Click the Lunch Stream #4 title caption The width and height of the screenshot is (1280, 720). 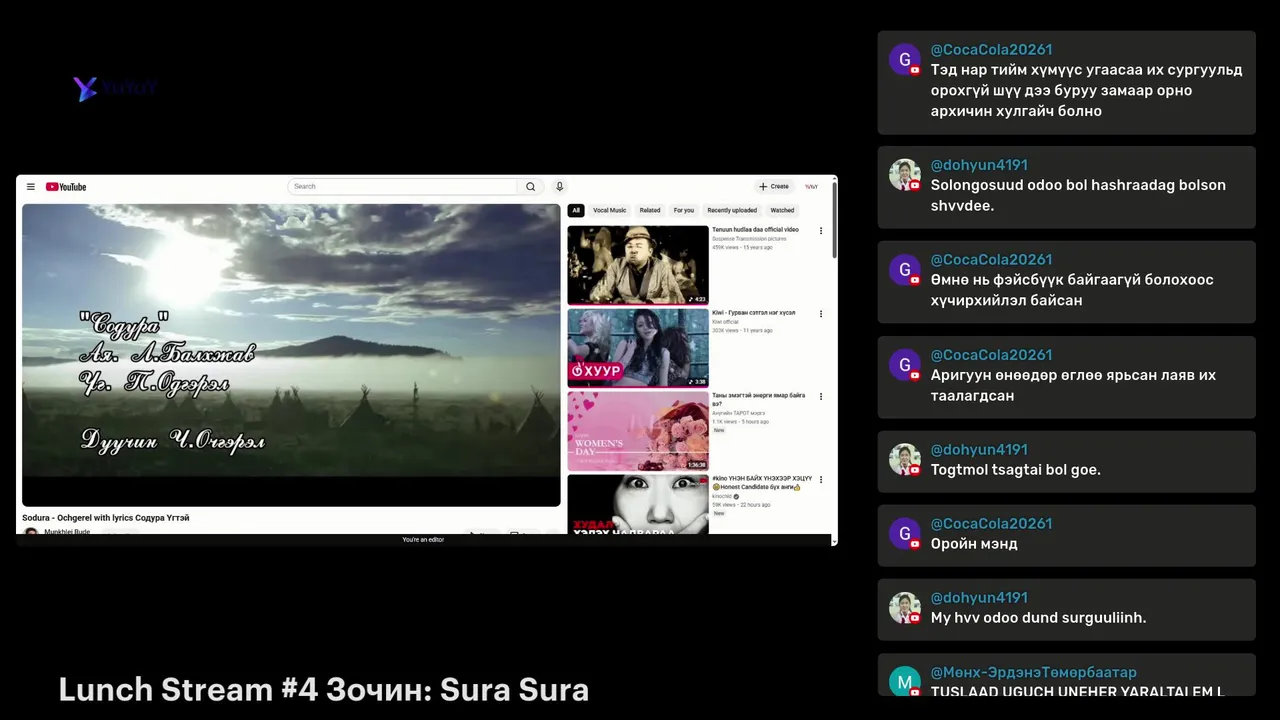tap(324, 690)
